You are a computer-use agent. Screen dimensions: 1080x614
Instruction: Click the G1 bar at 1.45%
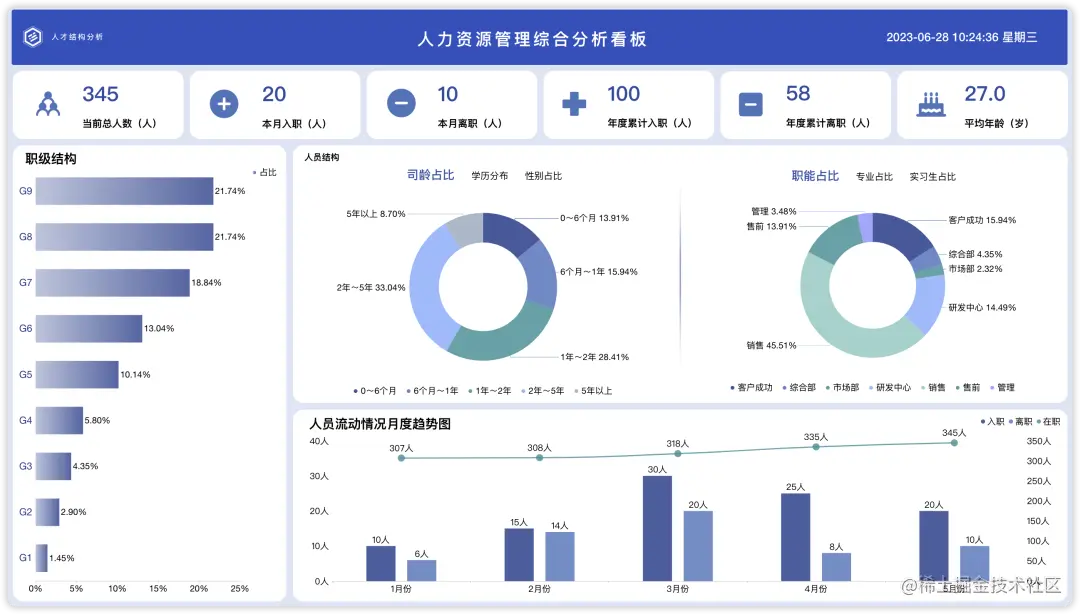[x=41, y=558]
